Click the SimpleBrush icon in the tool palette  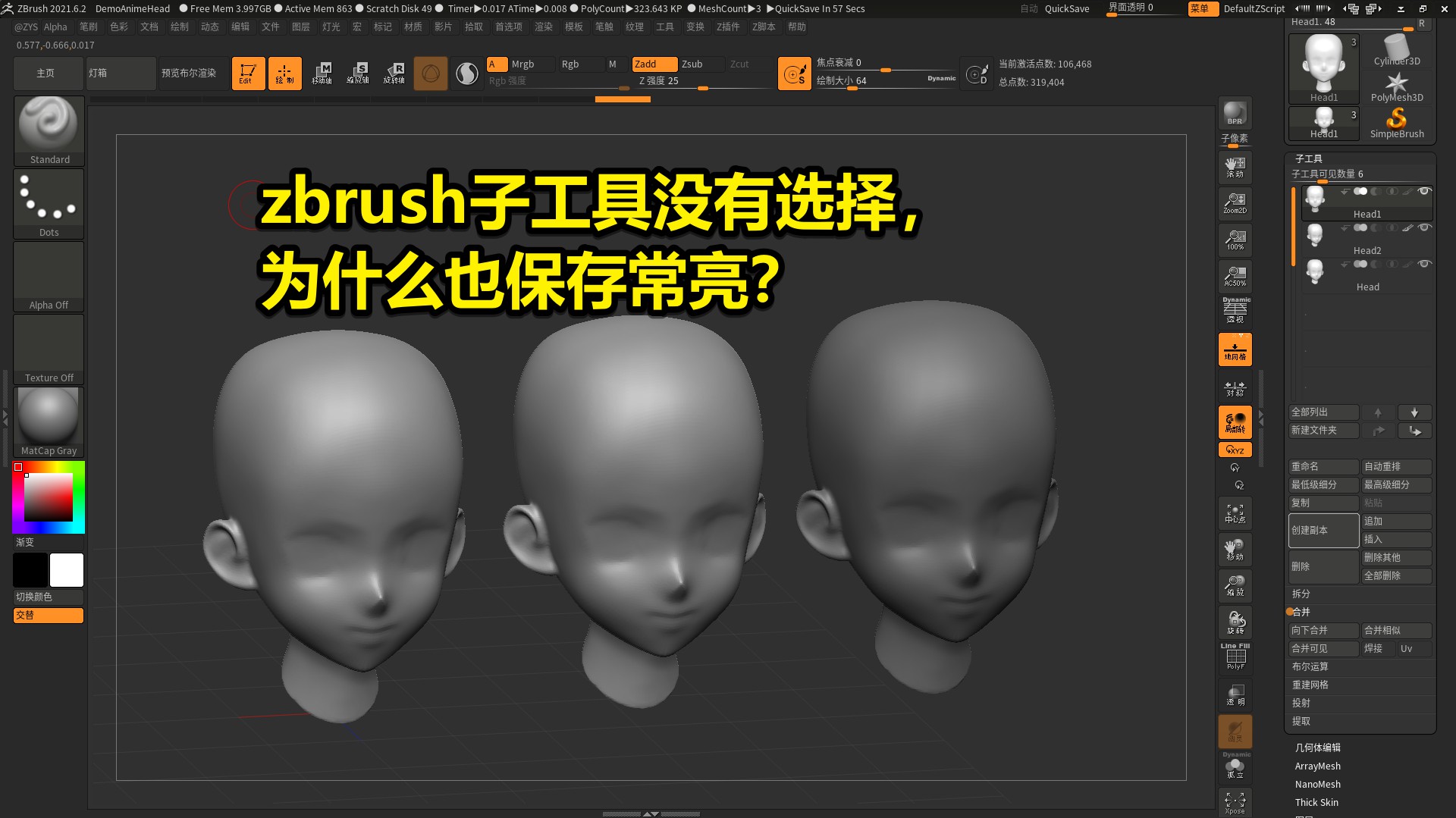coord(1396,120)
